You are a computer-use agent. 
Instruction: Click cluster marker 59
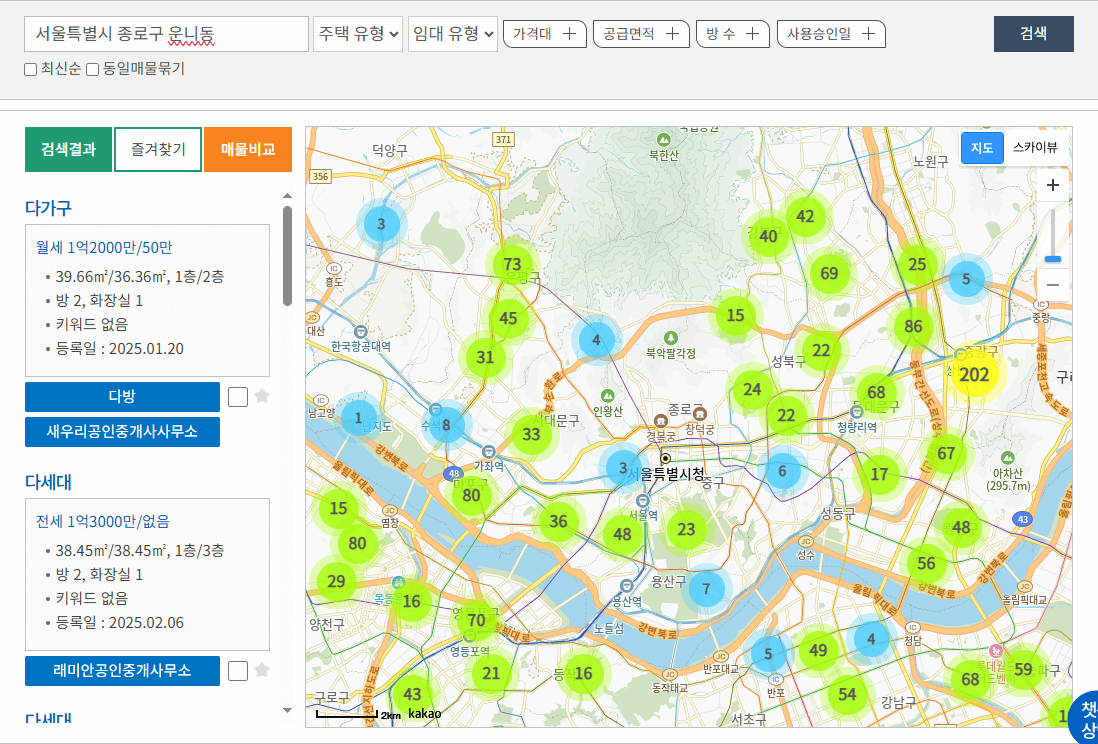point(1023,669)
